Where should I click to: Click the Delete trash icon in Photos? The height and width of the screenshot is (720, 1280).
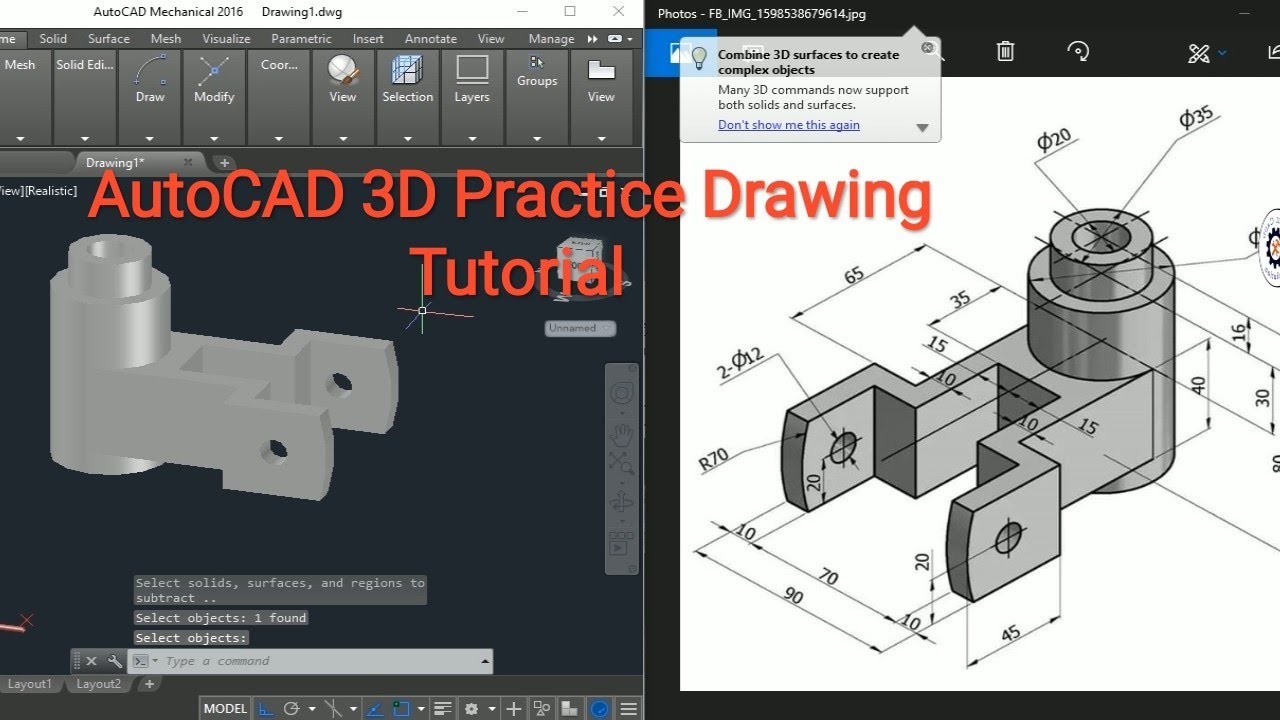tap(1006, 52)
